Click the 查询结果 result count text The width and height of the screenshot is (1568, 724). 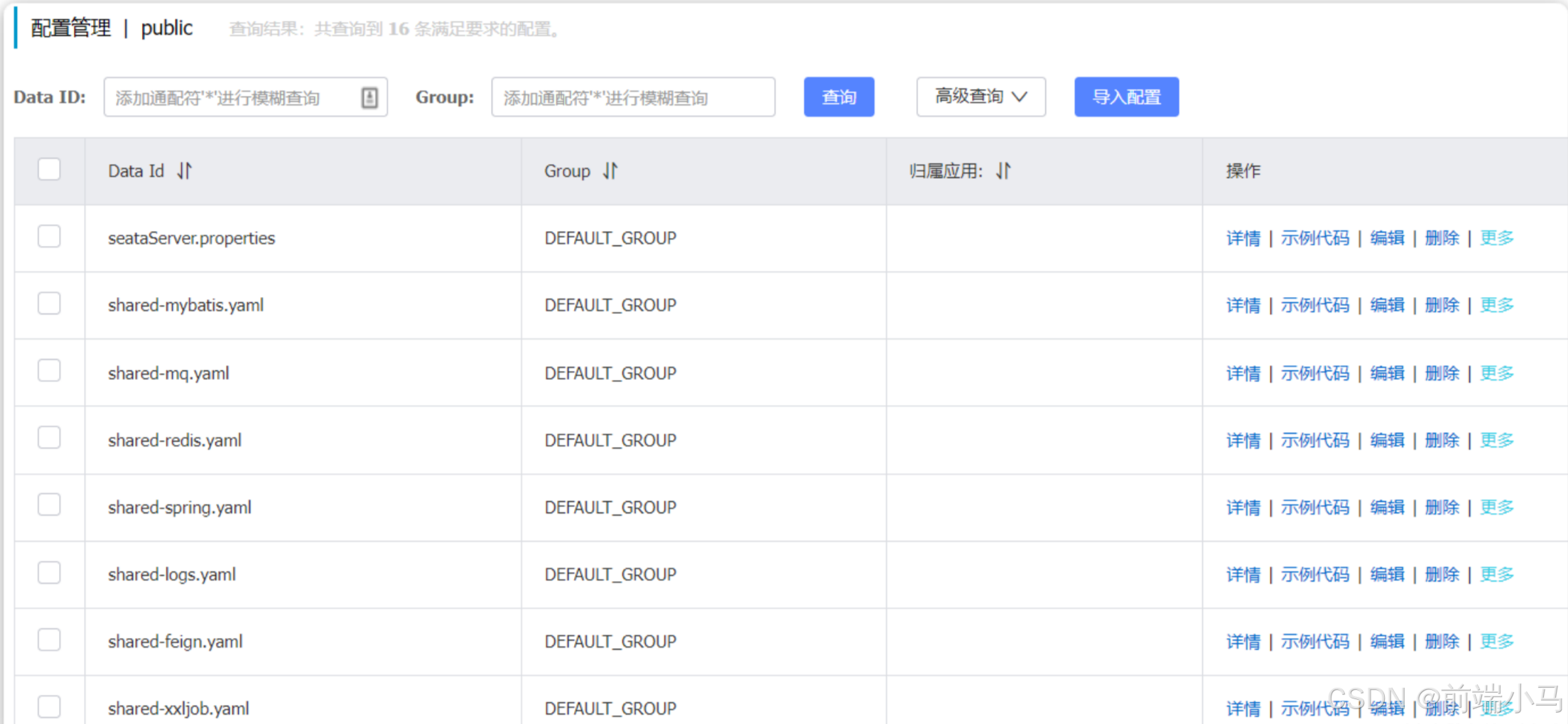click(396, 29)
